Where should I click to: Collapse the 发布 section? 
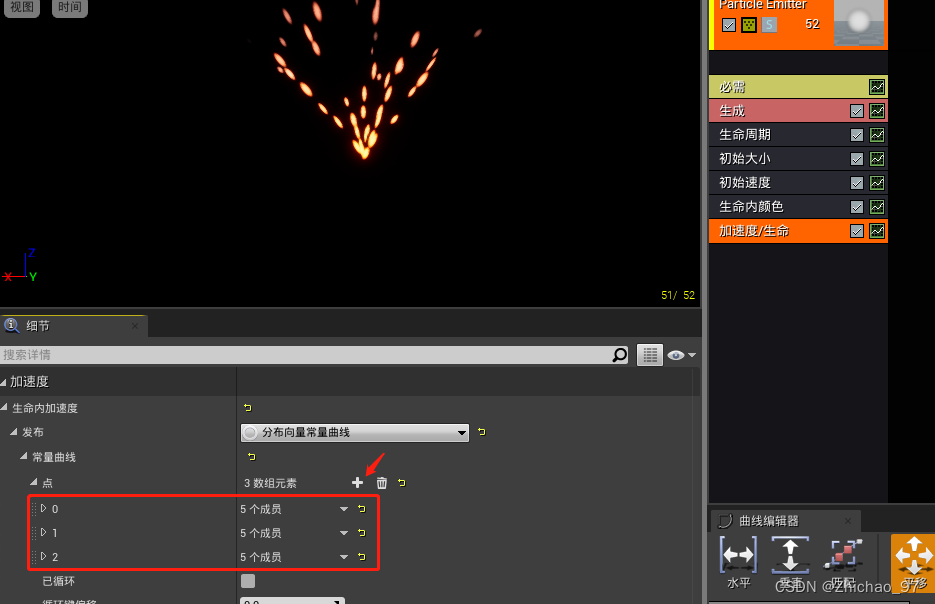click(14, 431)
